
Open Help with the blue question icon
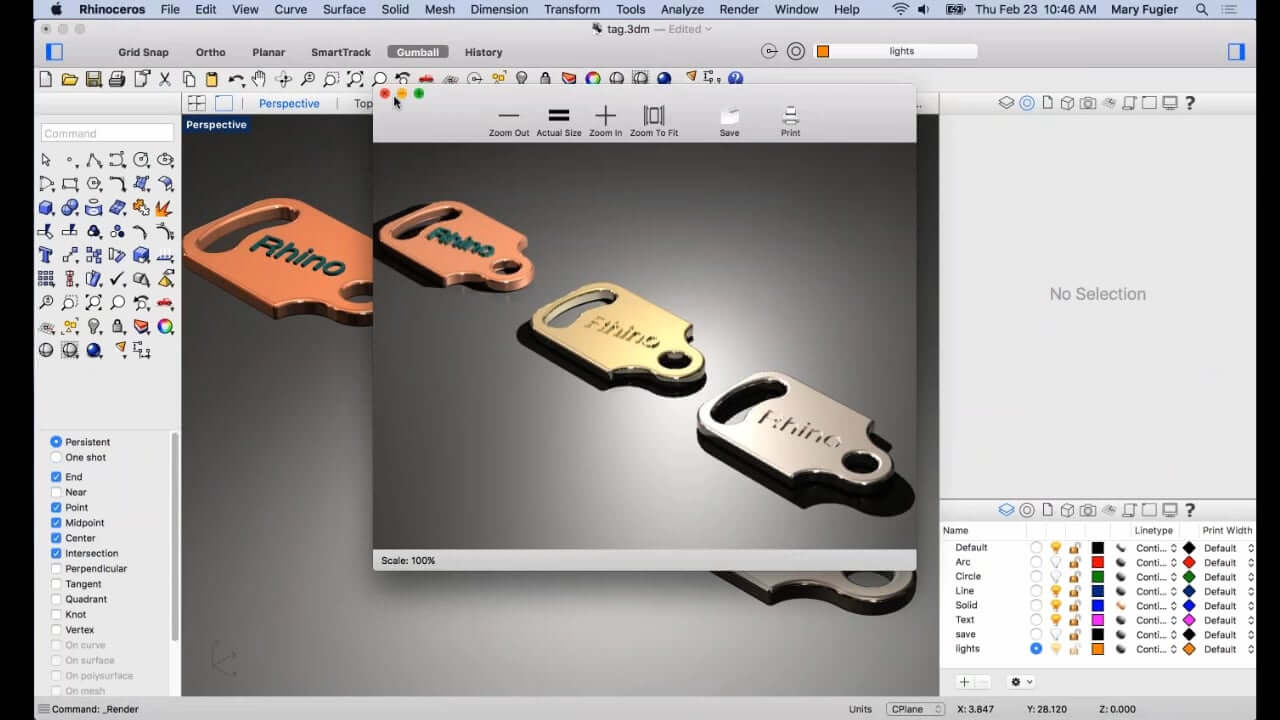point(736,79)
